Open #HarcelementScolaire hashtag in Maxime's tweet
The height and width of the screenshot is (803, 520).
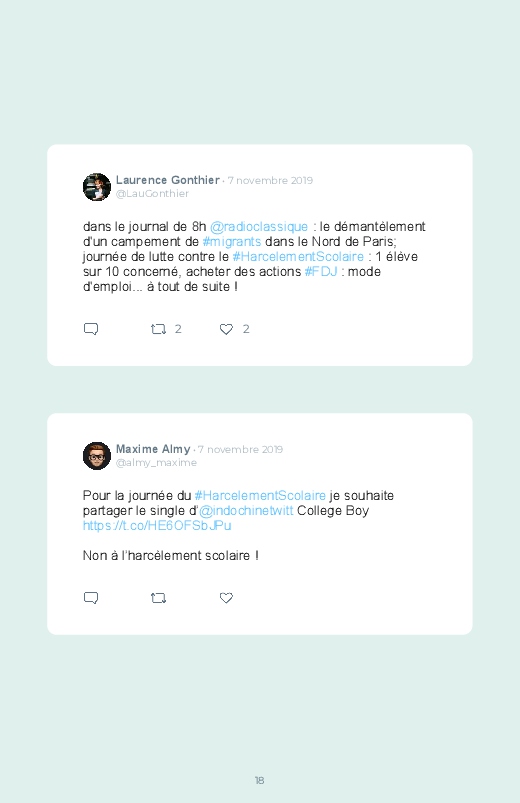(260, 496)
